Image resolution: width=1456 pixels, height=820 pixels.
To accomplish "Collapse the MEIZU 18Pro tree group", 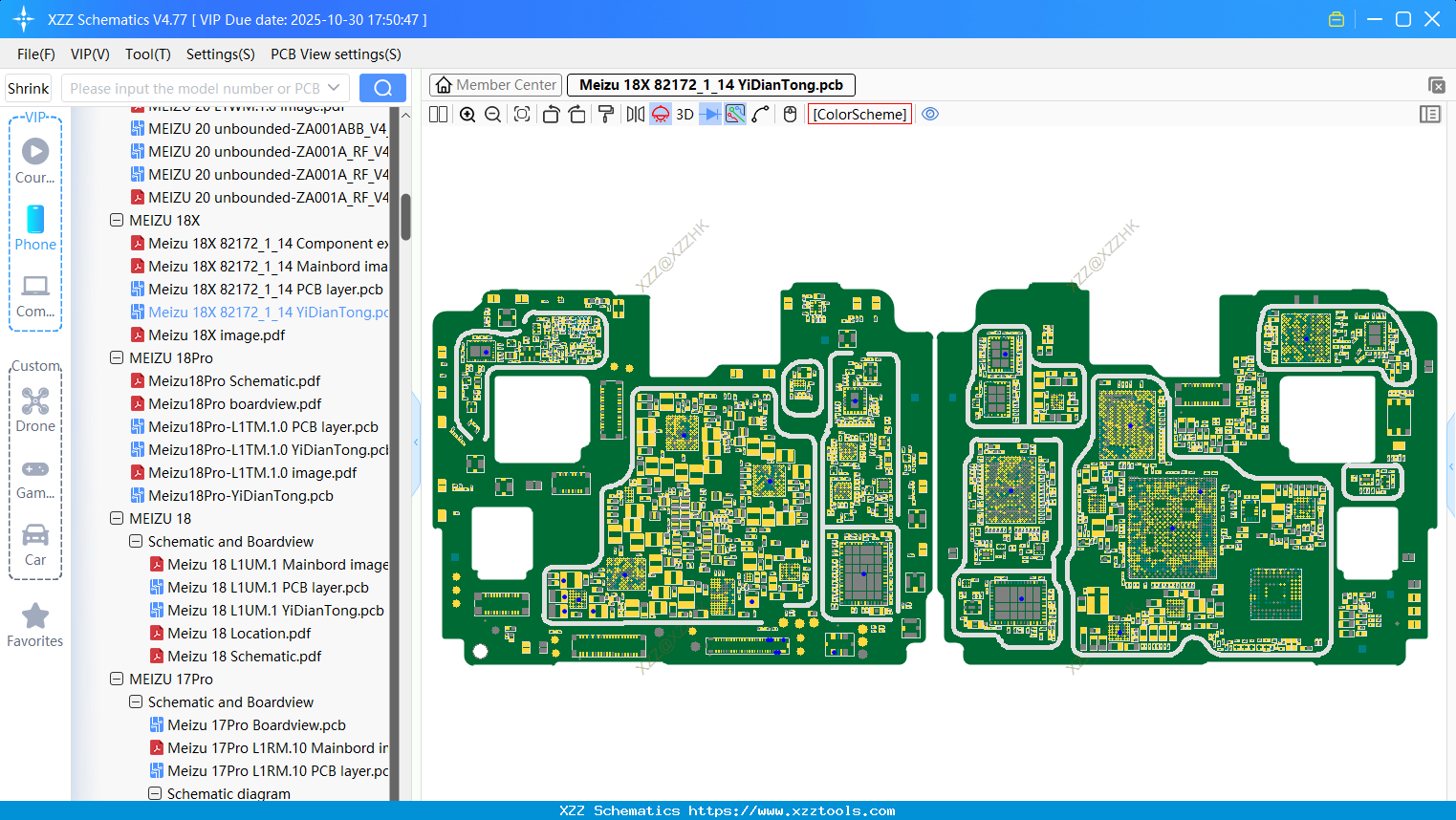I will [117, 357].
